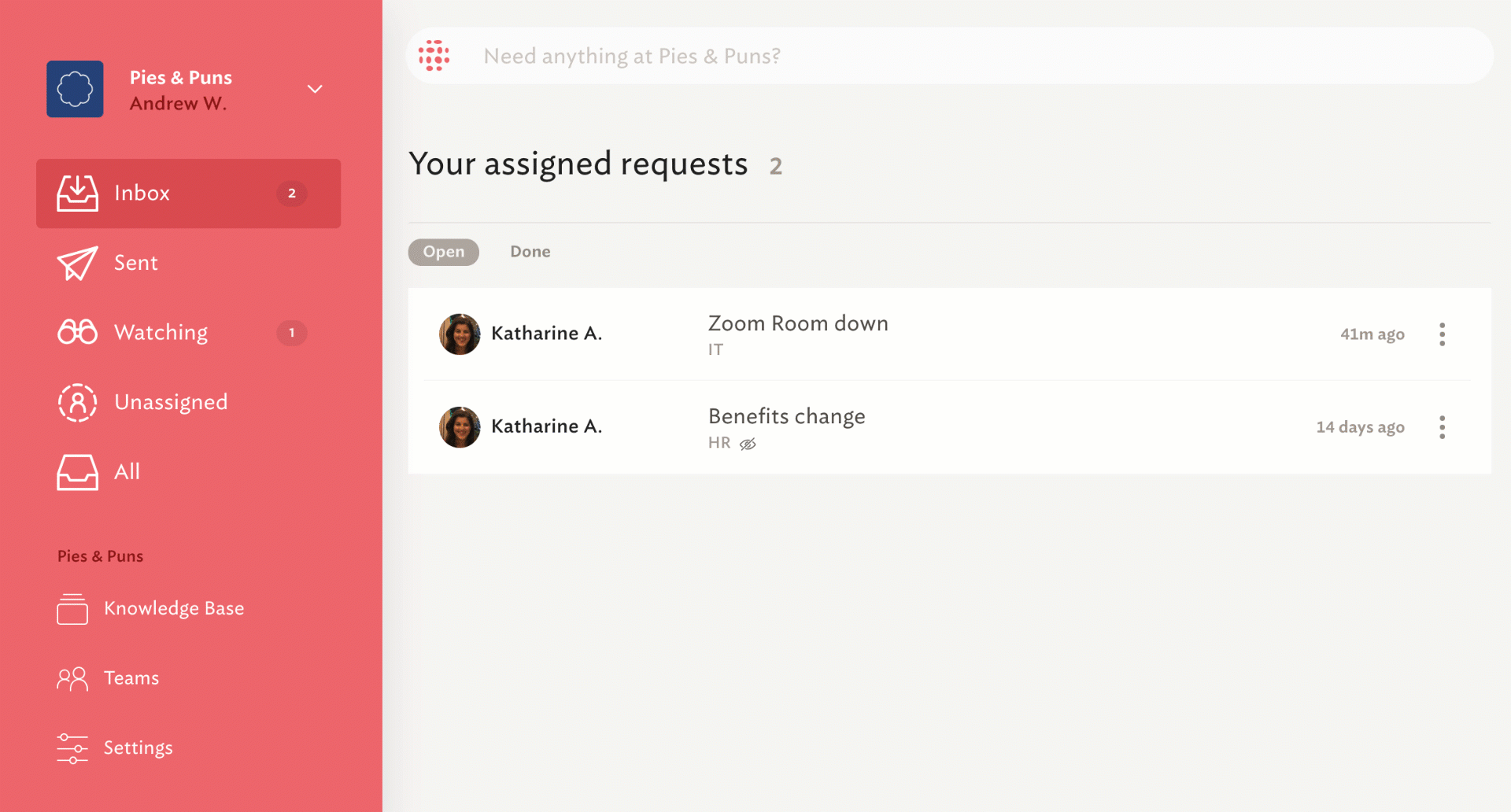Click the Knowledge Base icon
Viewport: 1511px width, 812px height.
72,609
